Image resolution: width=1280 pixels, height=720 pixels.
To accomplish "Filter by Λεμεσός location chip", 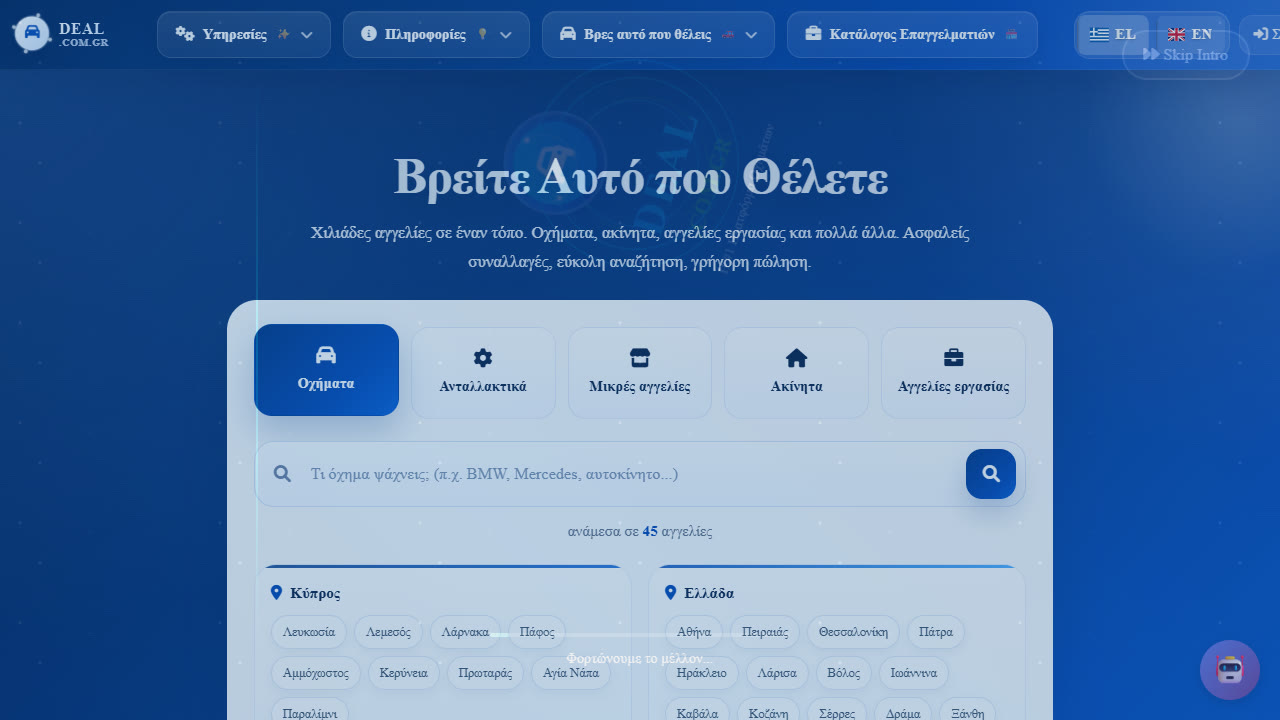I will click(x=388, y=632).
